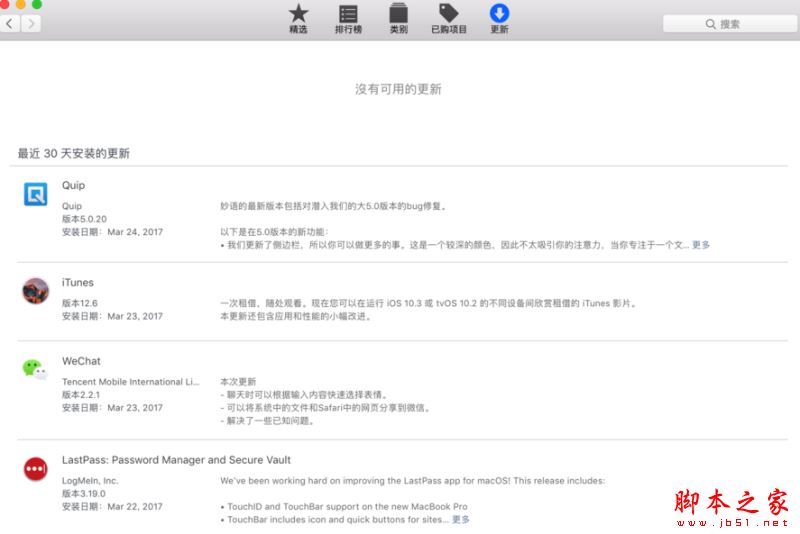Expand LastPass release notes with 更多 link
Viewport: 800px width, 534px height.
(461, 519)
